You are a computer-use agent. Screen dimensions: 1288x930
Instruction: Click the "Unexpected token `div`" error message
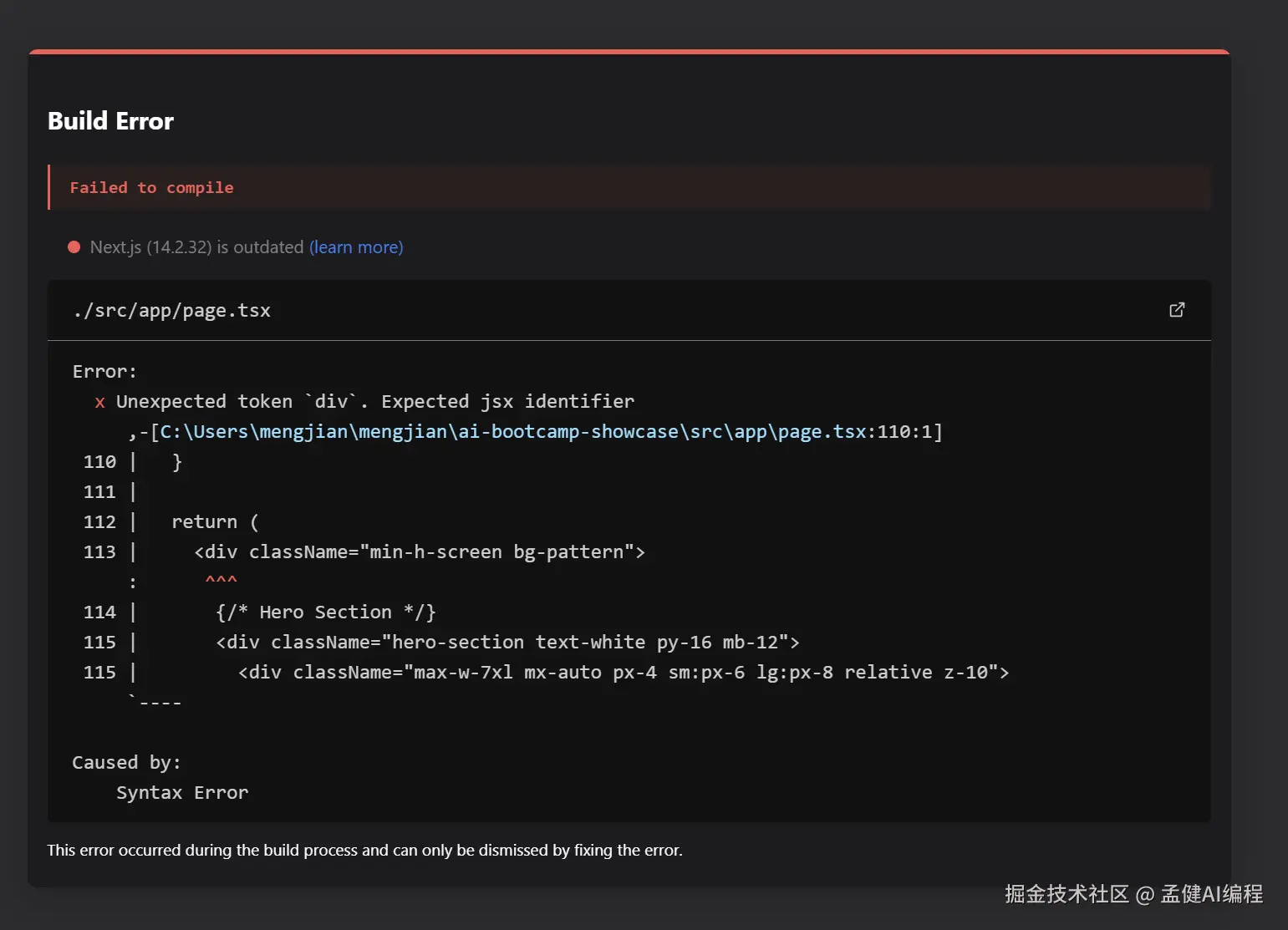(374, 402)
